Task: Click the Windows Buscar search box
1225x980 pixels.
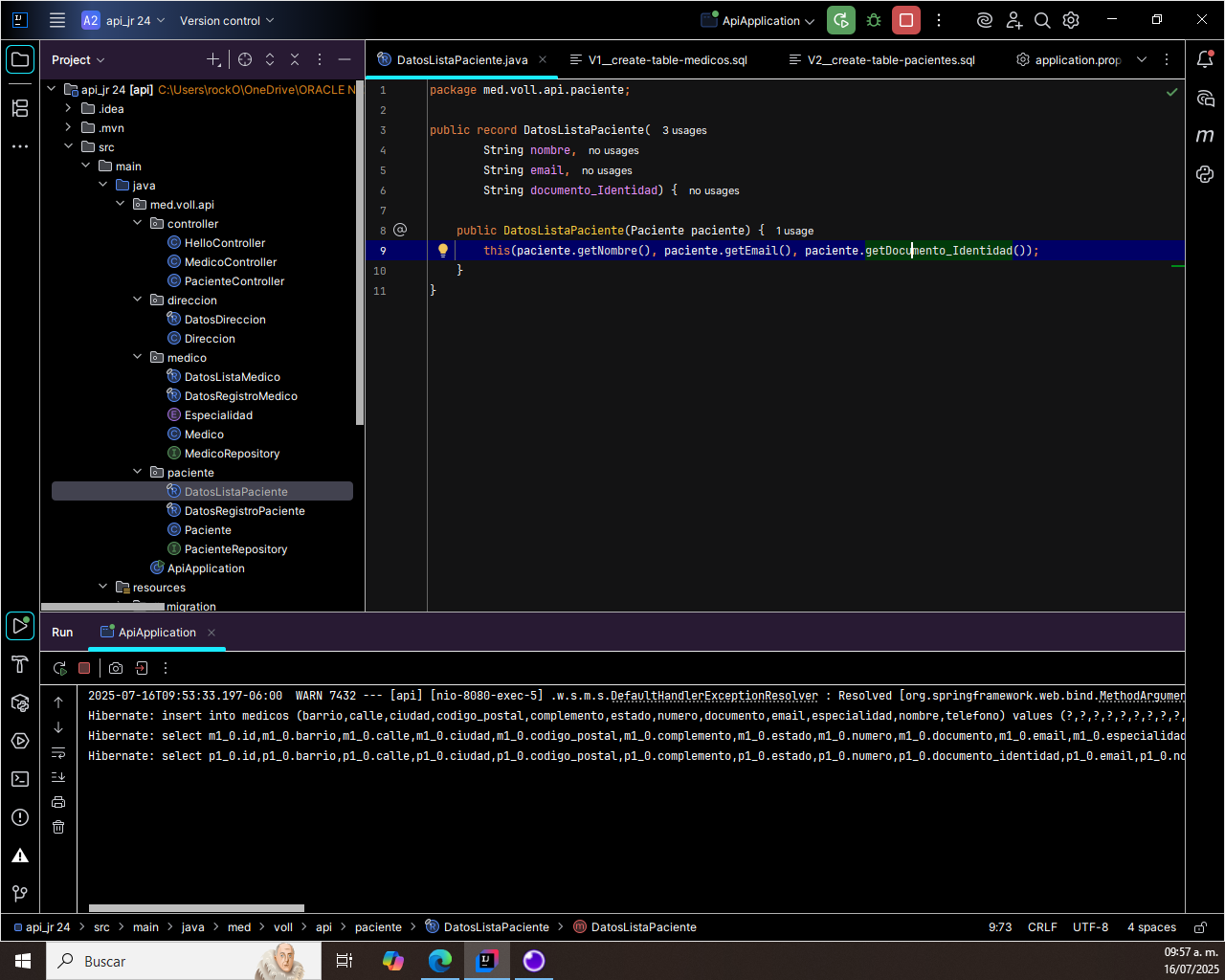Action: 182,961
